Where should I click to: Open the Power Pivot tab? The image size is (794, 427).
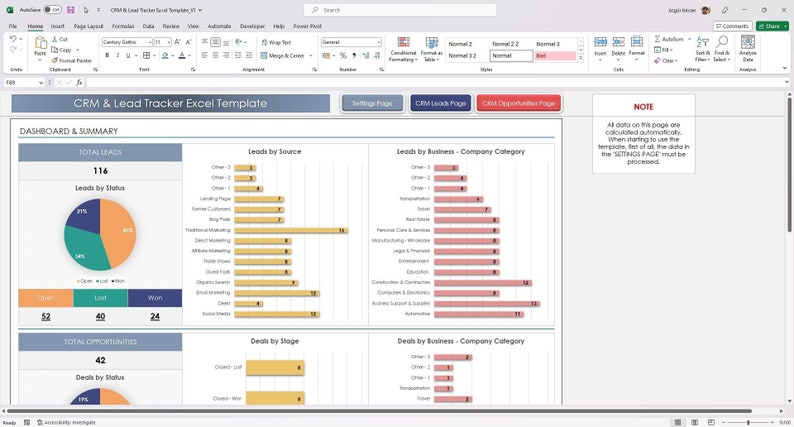[x=307, y=26]
